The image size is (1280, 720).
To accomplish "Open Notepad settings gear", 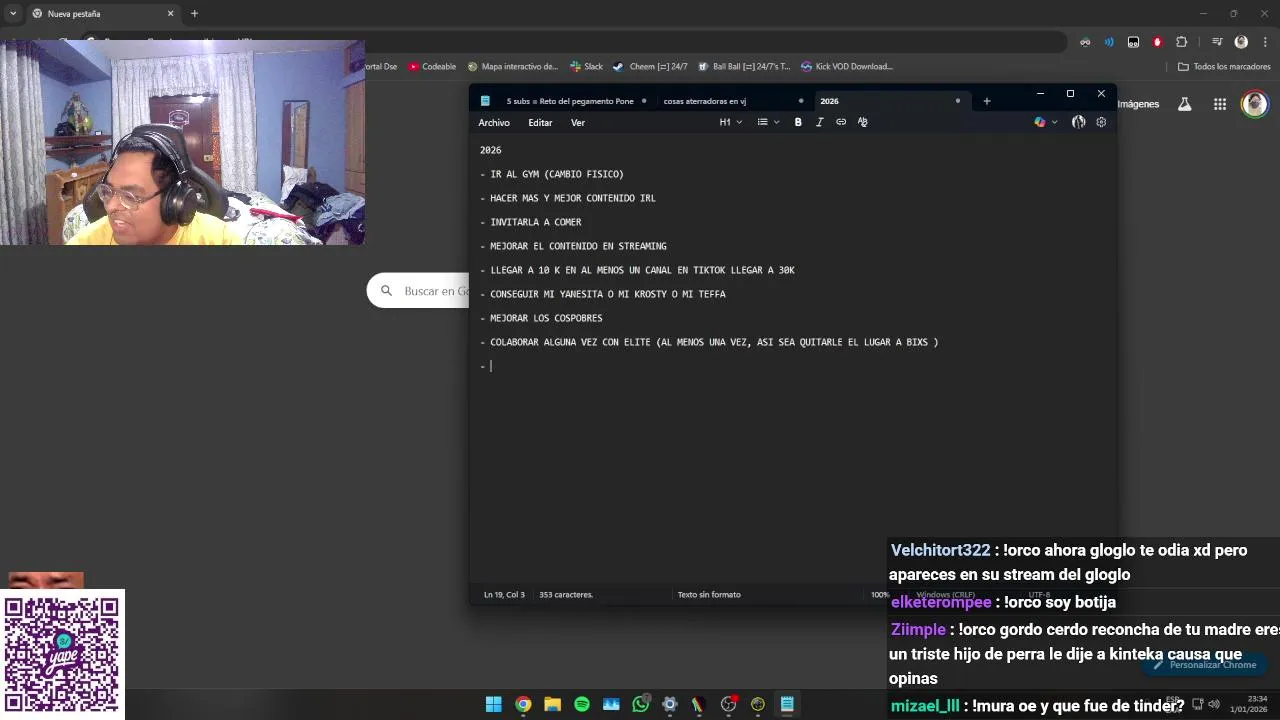I will point(1101,122).
